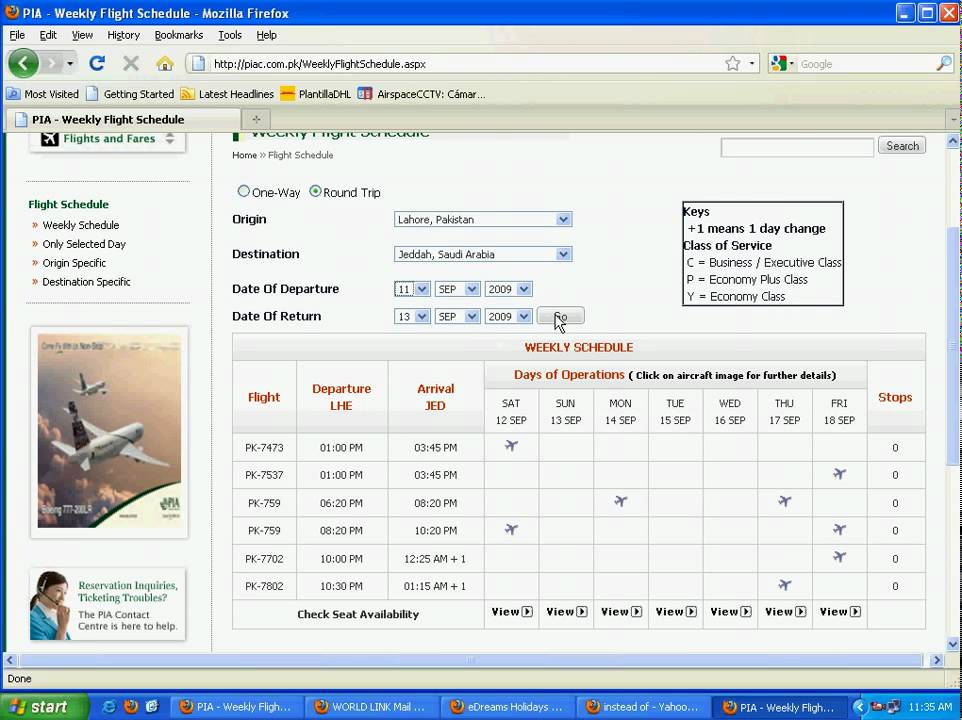Select PIA - Weekly Flight Schedule tab

point(123,119)
